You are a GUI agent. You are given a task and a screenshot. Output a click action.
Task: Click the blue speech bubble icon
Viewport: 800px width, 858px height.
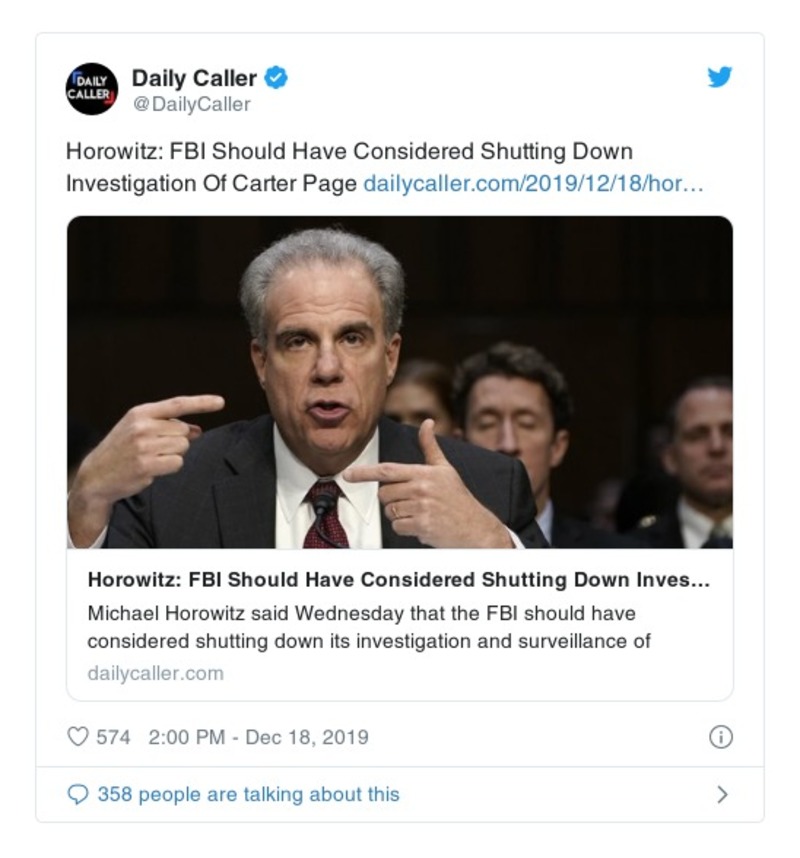pyautogui.click(x=78, y=794)
